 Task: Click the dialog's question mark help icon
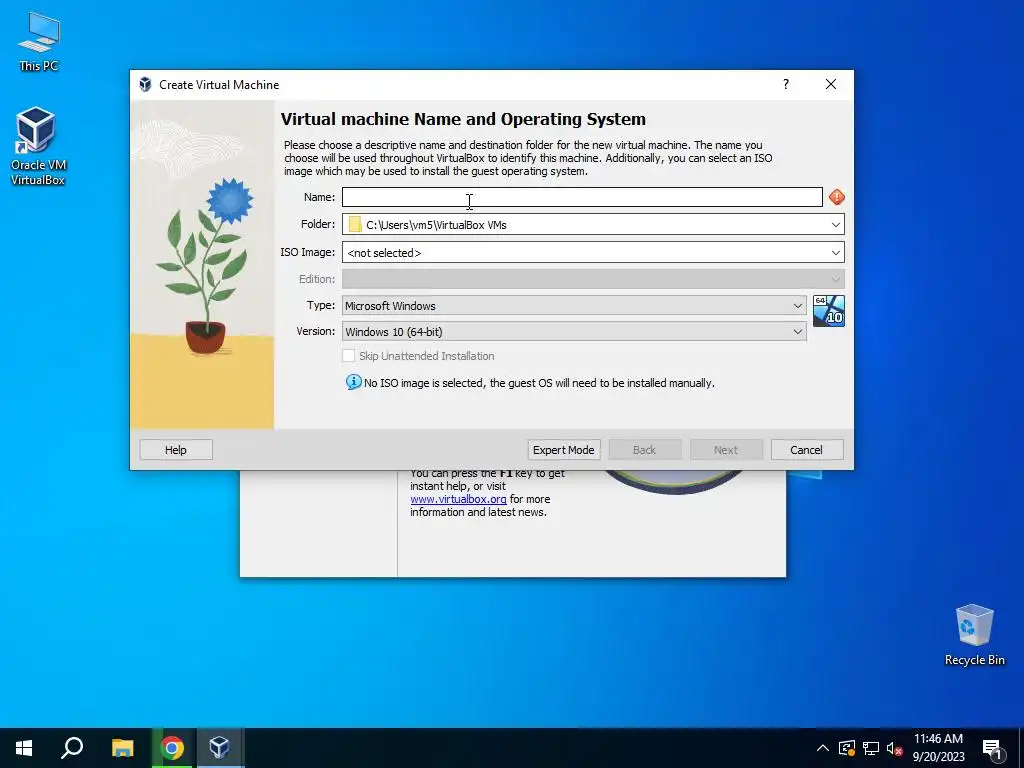(786, 84)
